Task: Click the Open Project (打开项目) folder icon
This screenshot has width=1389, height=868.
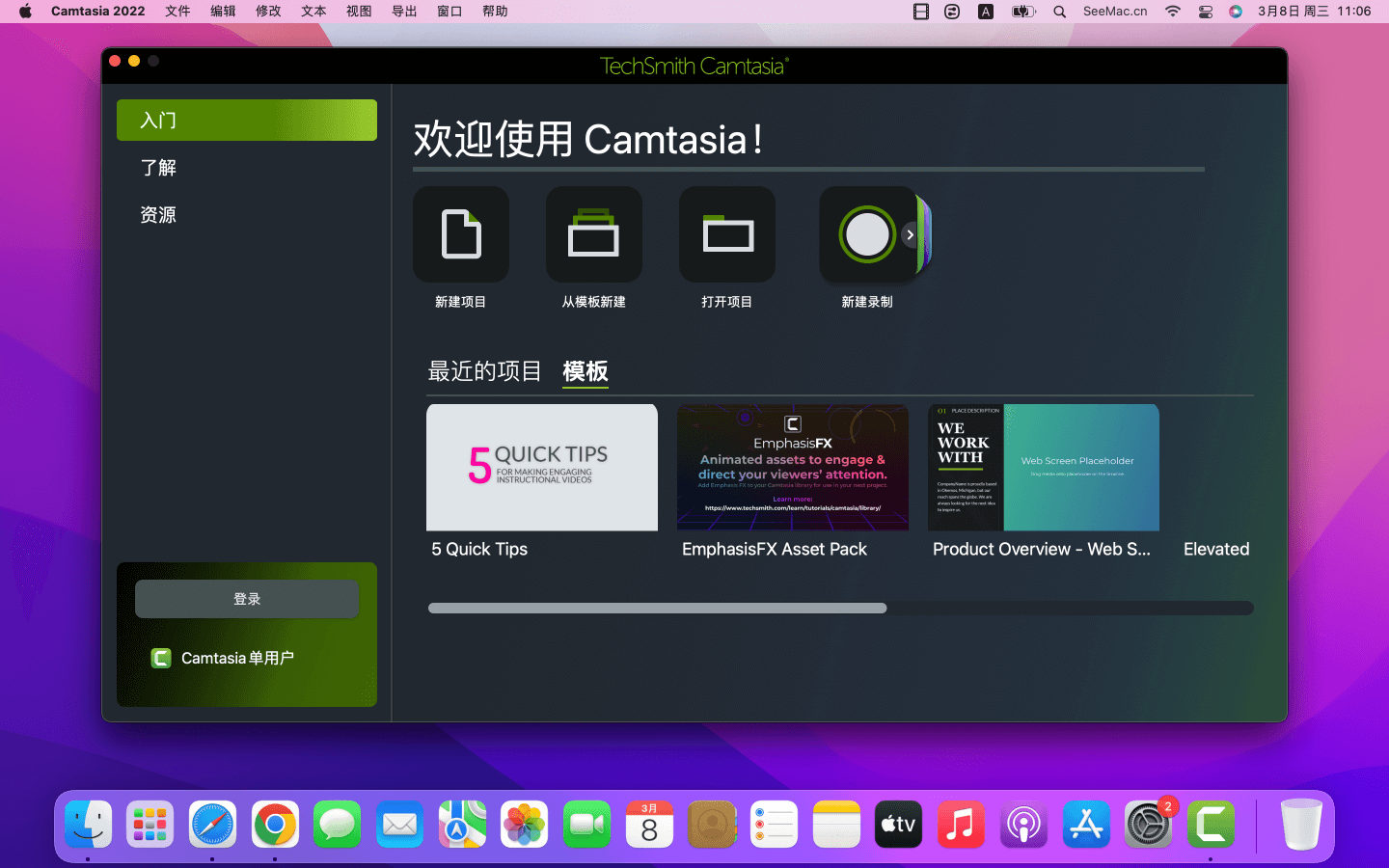Action: 727,234
